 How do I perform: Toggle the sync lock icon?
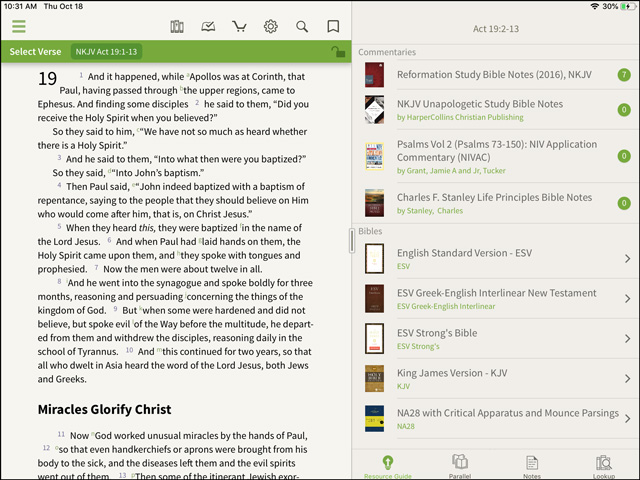click(x=338, y=51)
